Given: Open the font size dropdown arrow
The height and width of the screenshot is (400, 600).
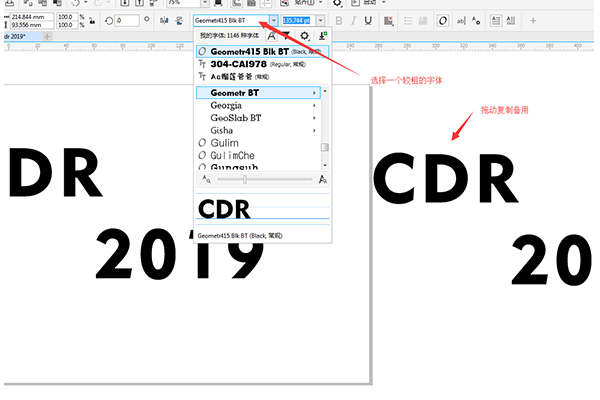Looking at the screenshot, I should (321, 21).
